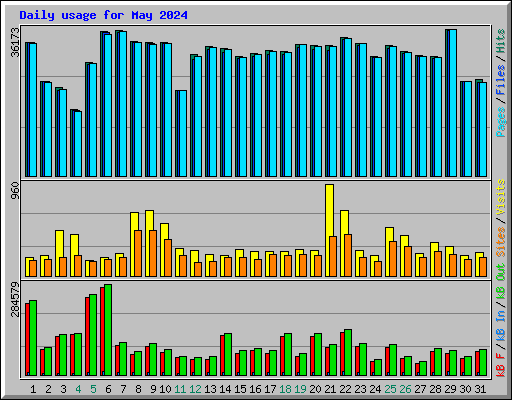Image resolution: width=512 pixels, height=400 pixels.
Task: Click the cyan Pages bar on day 31
Action: 483,129
